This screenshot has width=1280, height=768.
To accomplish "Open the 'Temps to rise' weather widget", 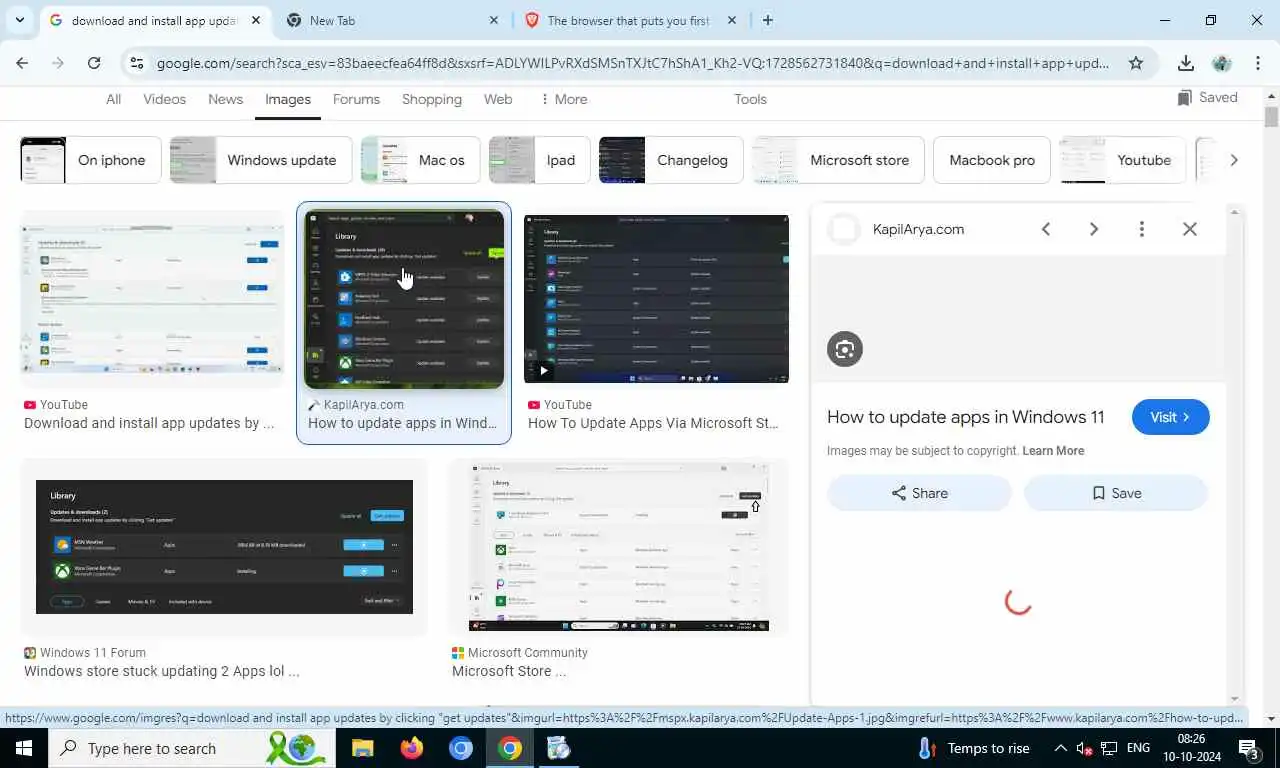I will point(973,748).
